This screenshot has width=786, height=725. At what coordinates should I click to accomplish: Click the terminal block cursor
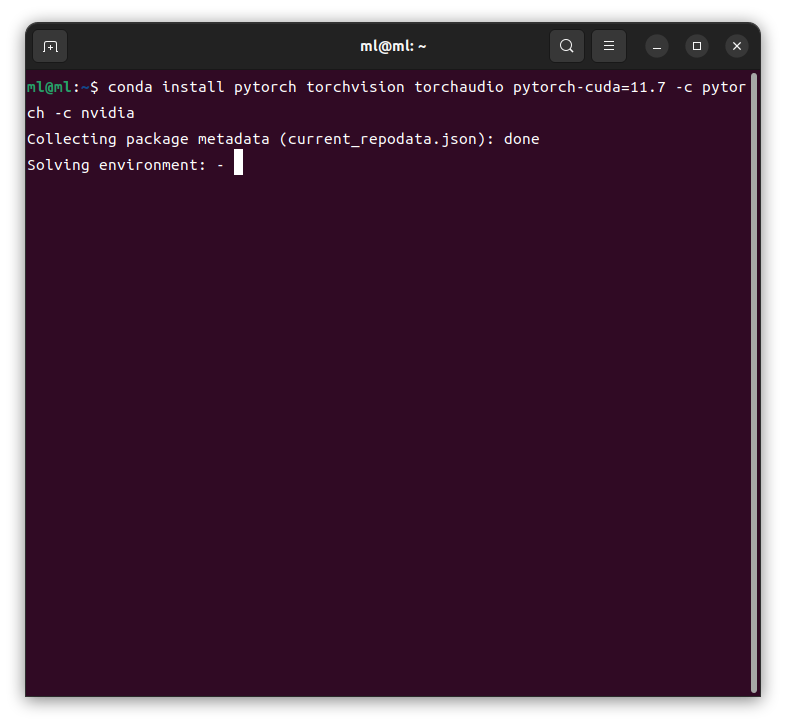(x=238, y=162)
